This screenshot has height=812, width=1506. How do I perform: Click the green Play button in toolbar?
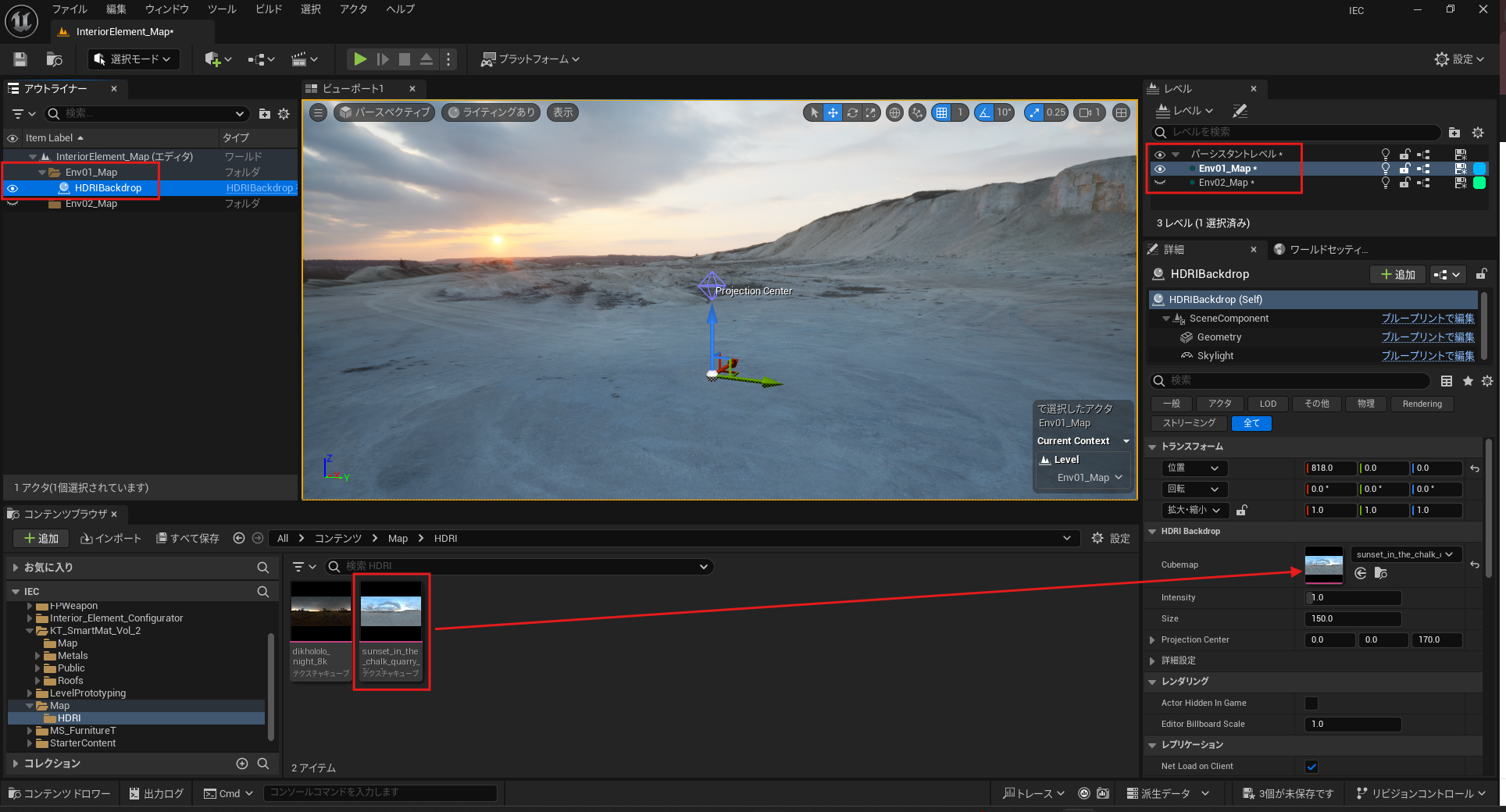tap(359, 59)
